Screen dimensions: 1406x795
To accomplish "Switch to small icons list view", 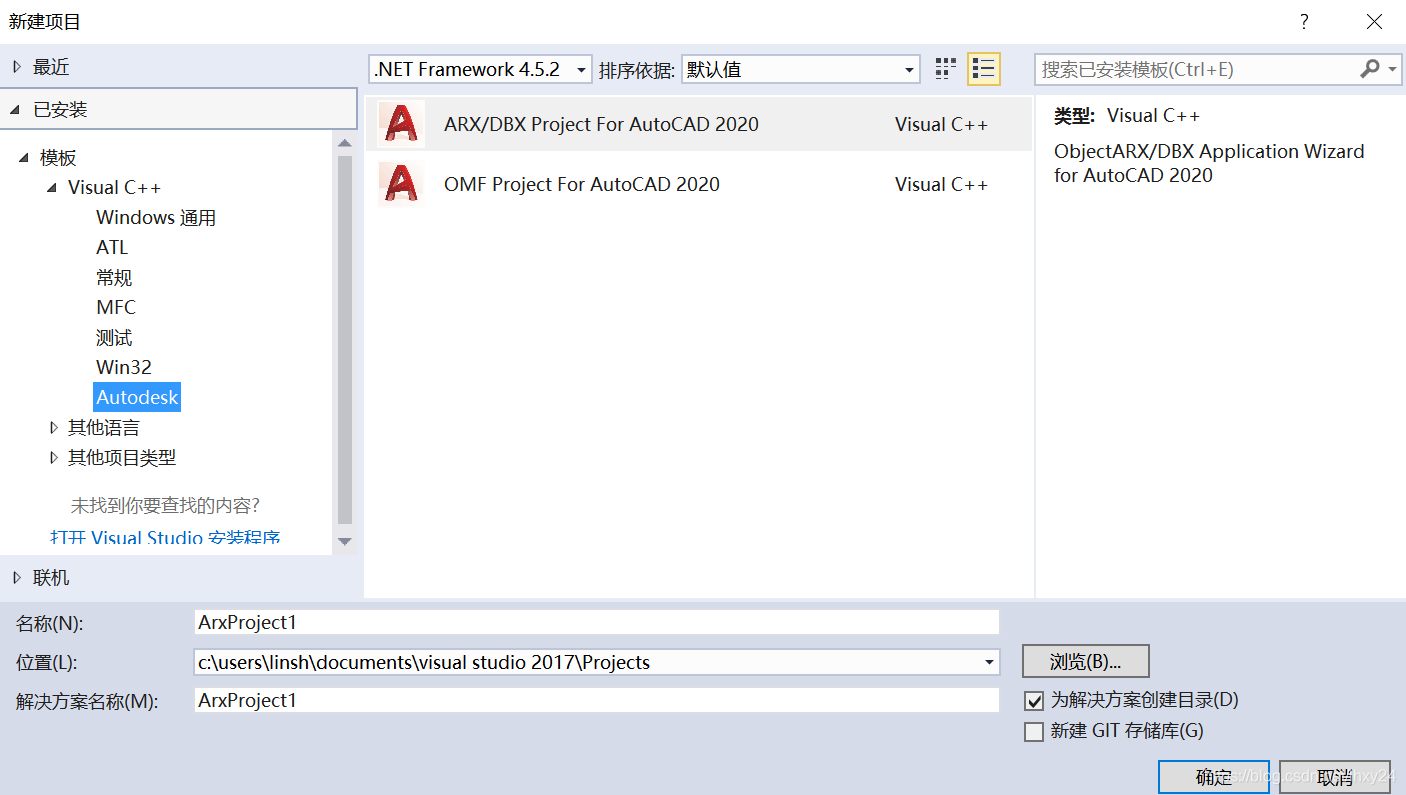I will [x=984, y=69].
